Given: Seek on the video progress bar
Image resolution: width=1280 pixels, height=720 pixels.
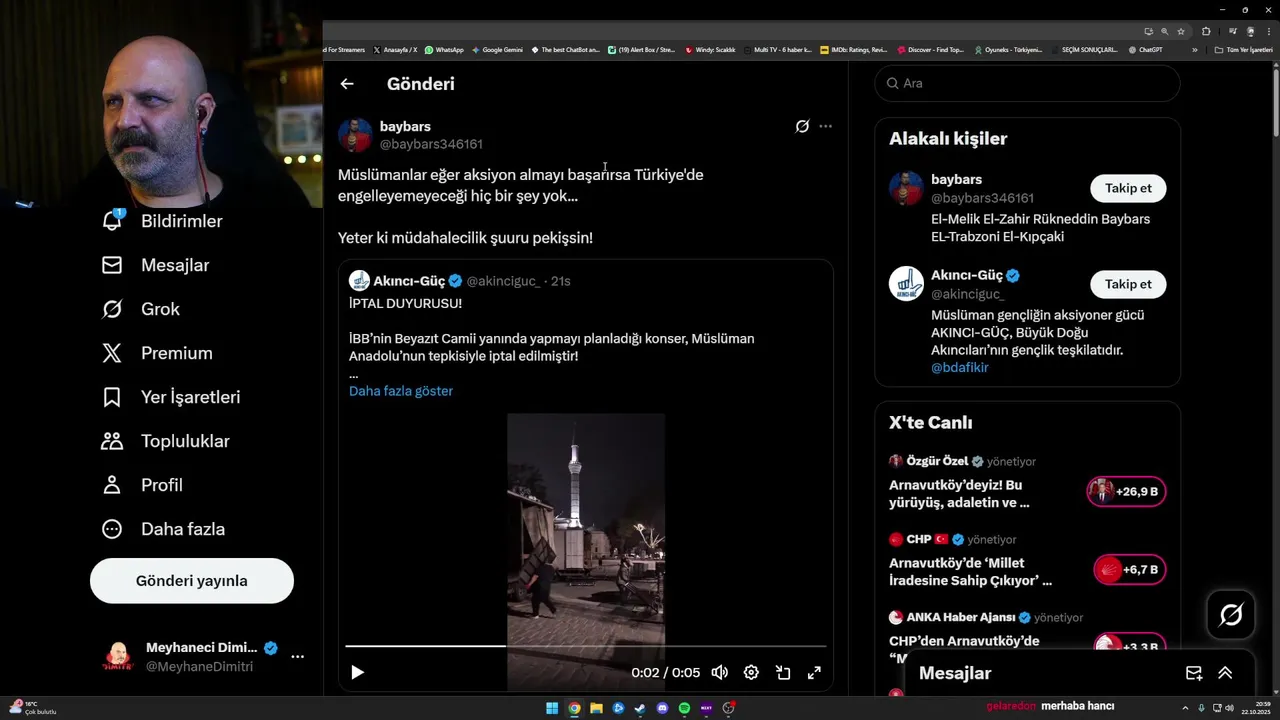Looking at the screenshot, I should (586, 646).
